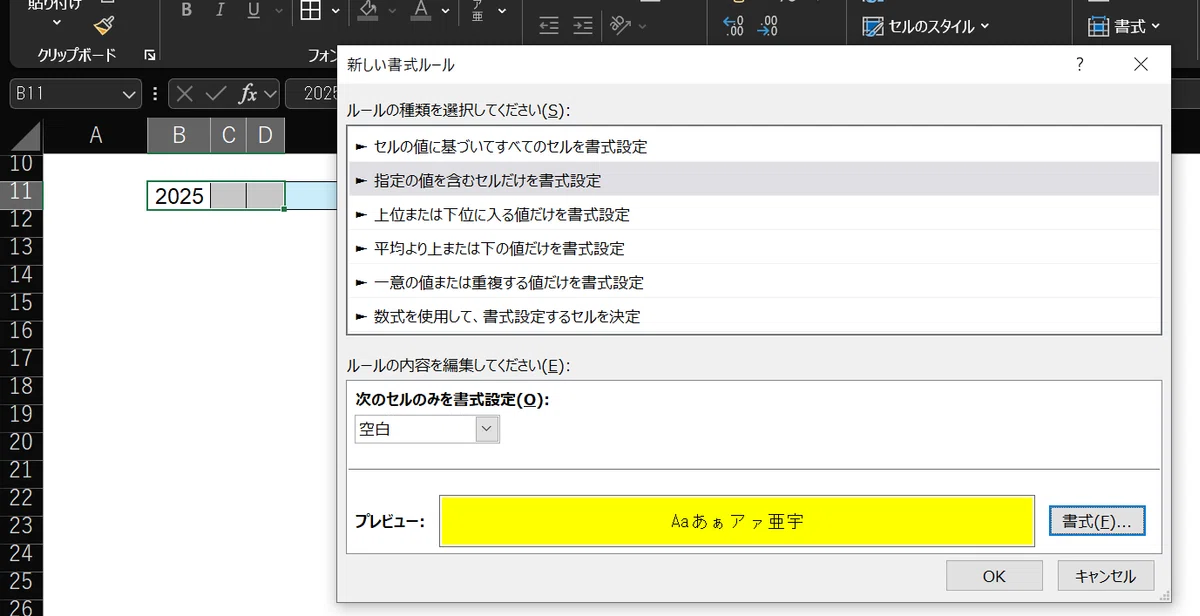Select row 24 header
The height and width of the screenshot is (616, 1200).
click(21, 553)
